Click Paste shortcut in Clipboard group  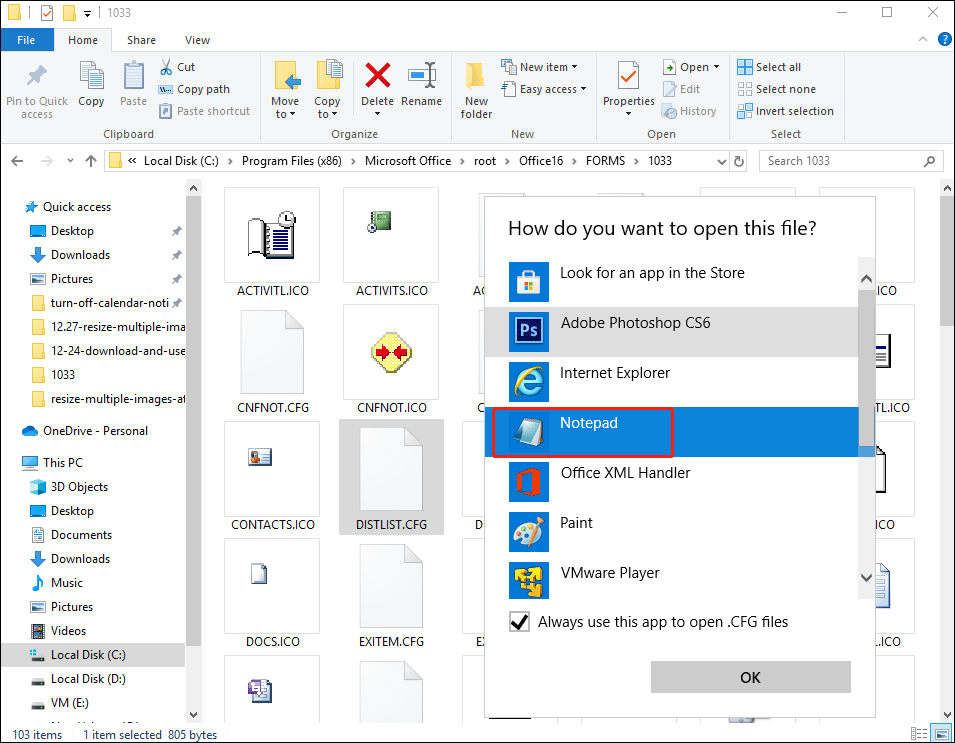[x=205, y=111]
